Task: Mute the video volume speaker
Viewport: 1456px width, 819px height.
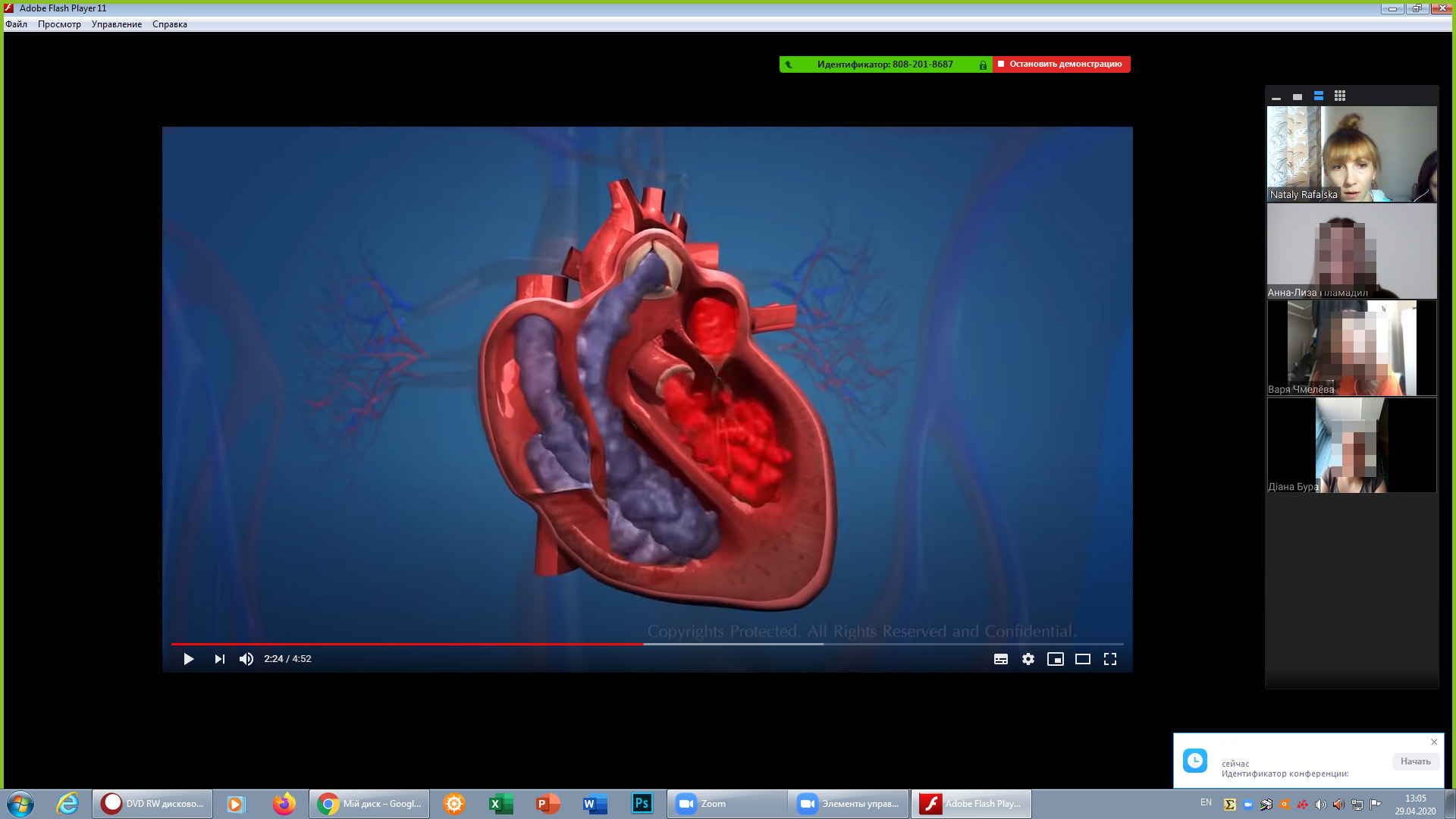Action: click(246, 659)
